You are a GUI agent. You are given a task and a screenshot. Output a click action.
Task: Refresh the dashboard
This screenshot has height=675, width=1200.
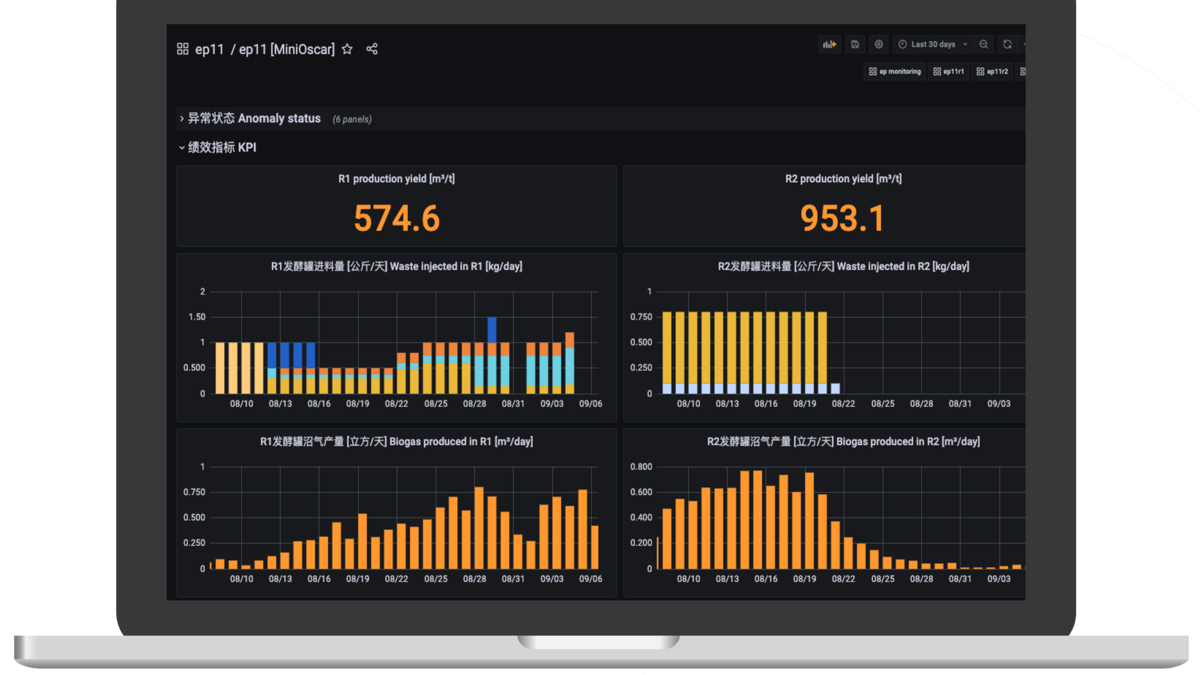pyautogui.click(x=1007, y=44)
